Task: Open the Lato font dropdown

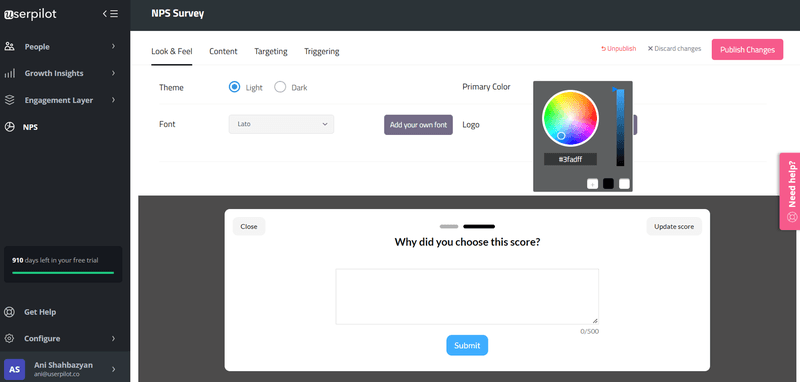Action: pyautogui.click(x=281, y=124)
